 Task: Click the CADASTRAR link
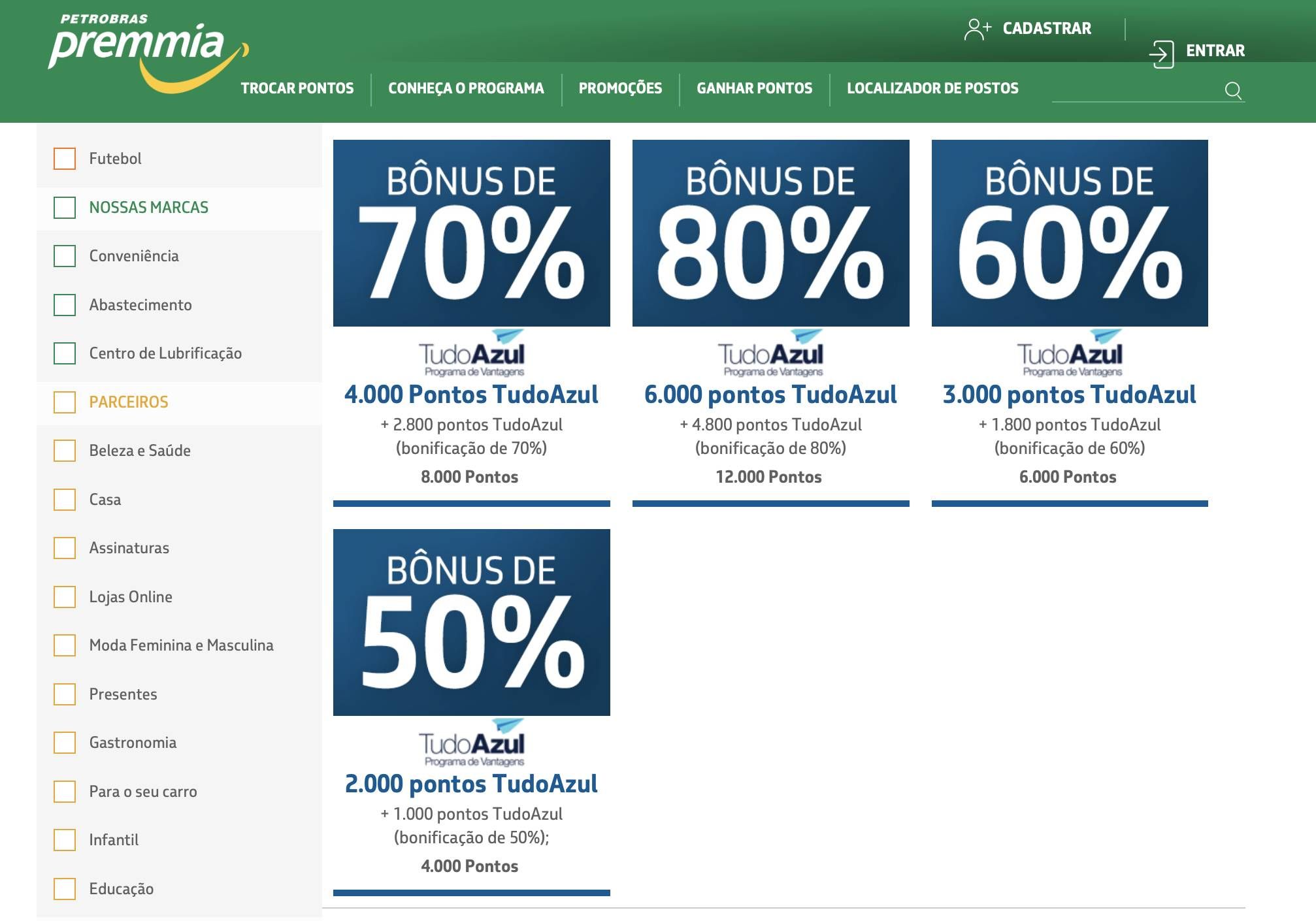coord(1047,29)
